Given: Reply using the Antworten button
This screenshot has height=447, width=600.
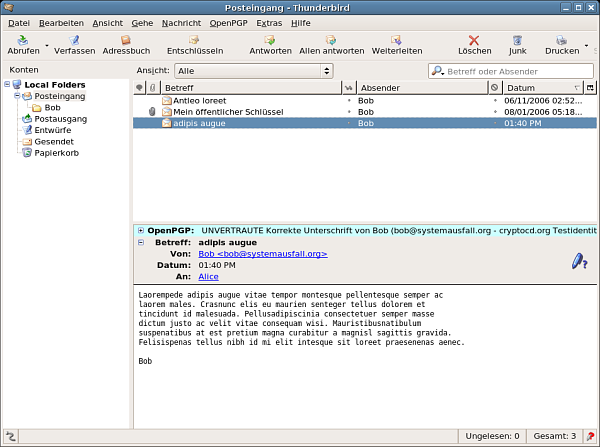Looking at the screenshot, I should pos(270,45).
